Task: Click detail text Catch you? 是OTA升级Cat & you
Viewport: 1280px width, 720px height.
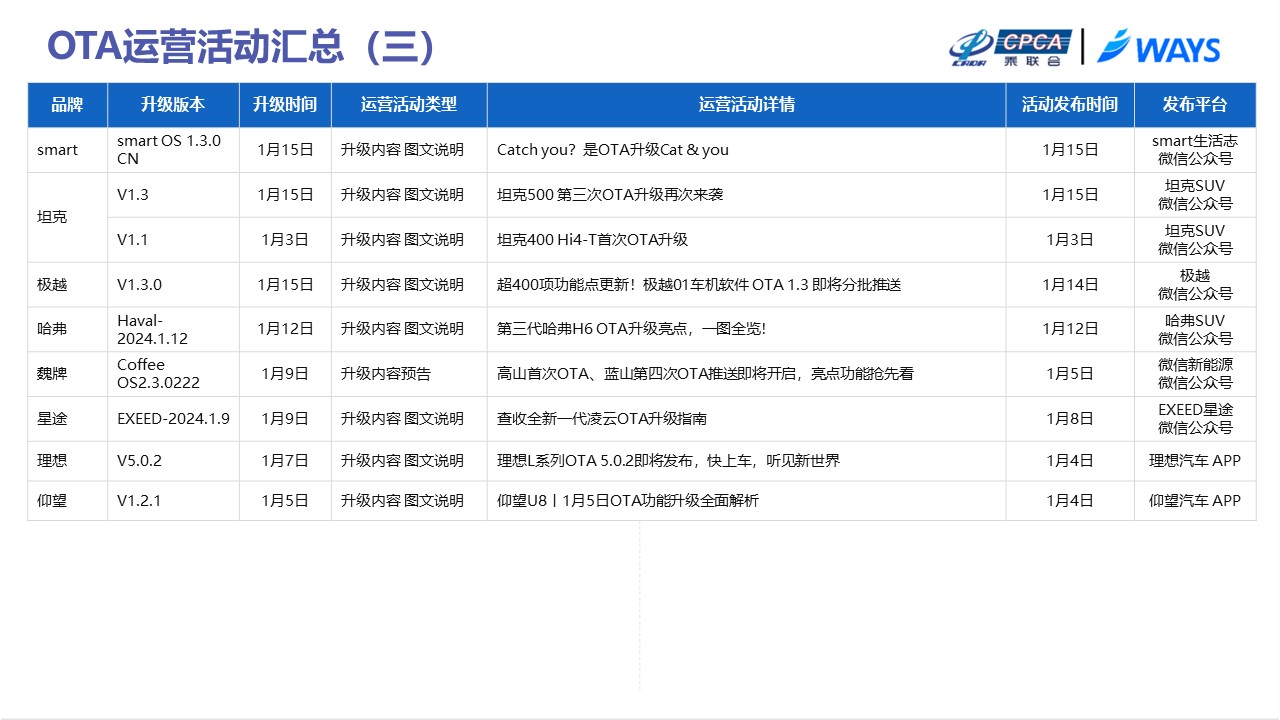Action: (x=613, y=150)
